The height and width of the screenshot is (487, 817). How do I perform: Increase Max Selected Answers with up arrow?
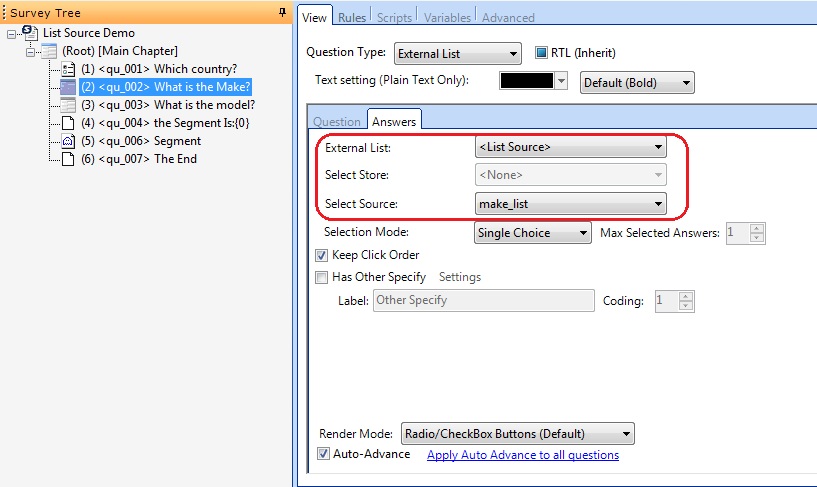coord(757,228)
